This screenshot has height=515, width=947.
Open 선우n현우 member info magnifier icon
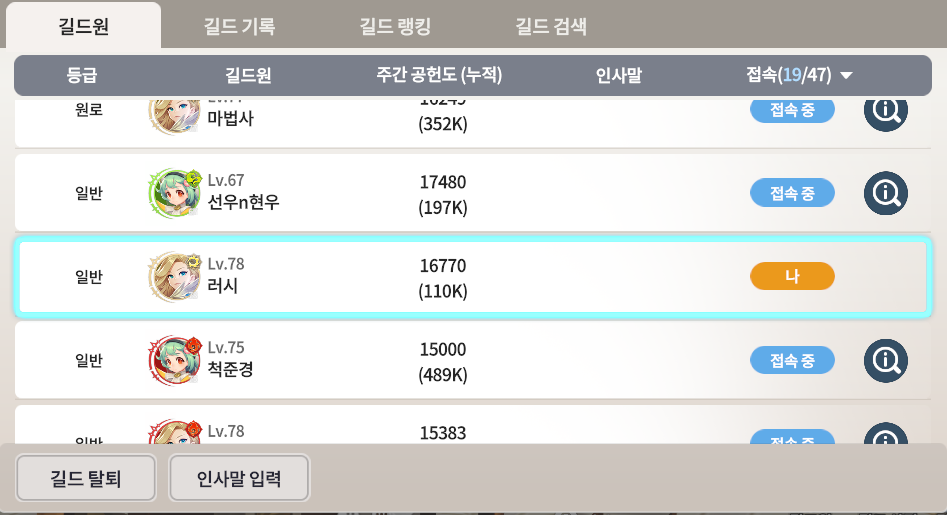[x=885, y=192]
